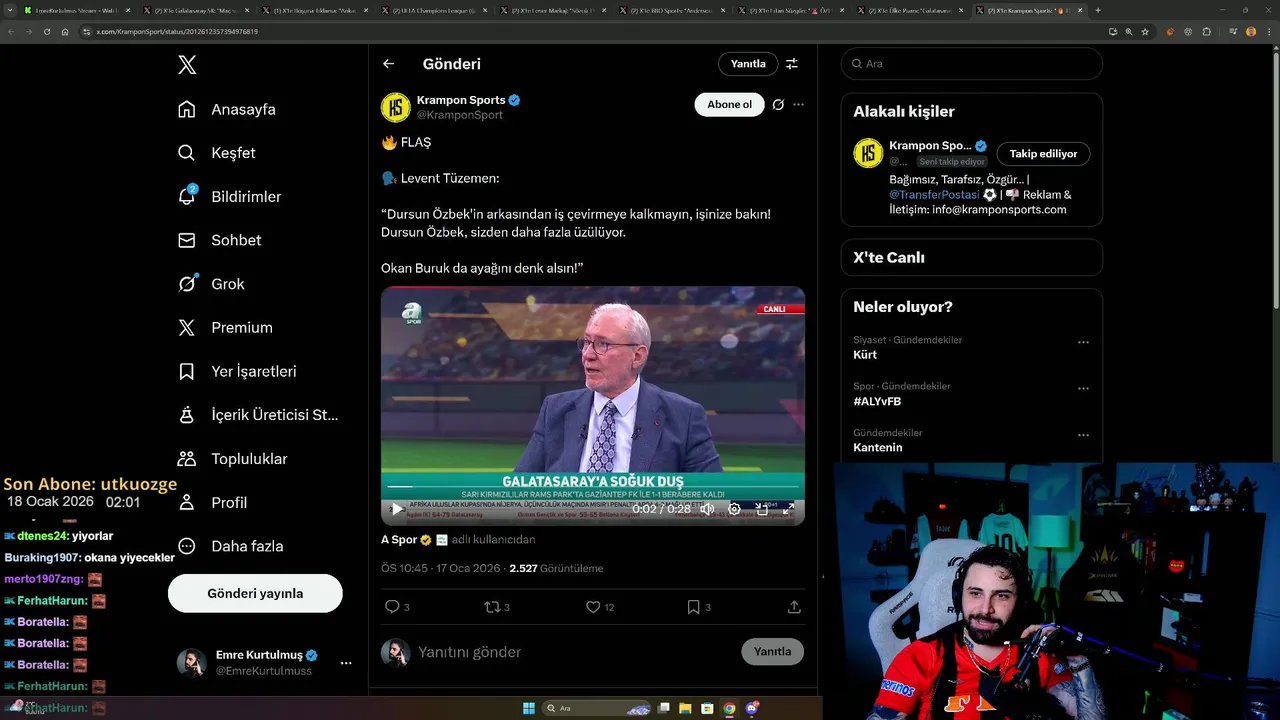Click the Abone ol button
This screenshot has height=720, width=1280.
pyautogui.click(x=729, y=104)
